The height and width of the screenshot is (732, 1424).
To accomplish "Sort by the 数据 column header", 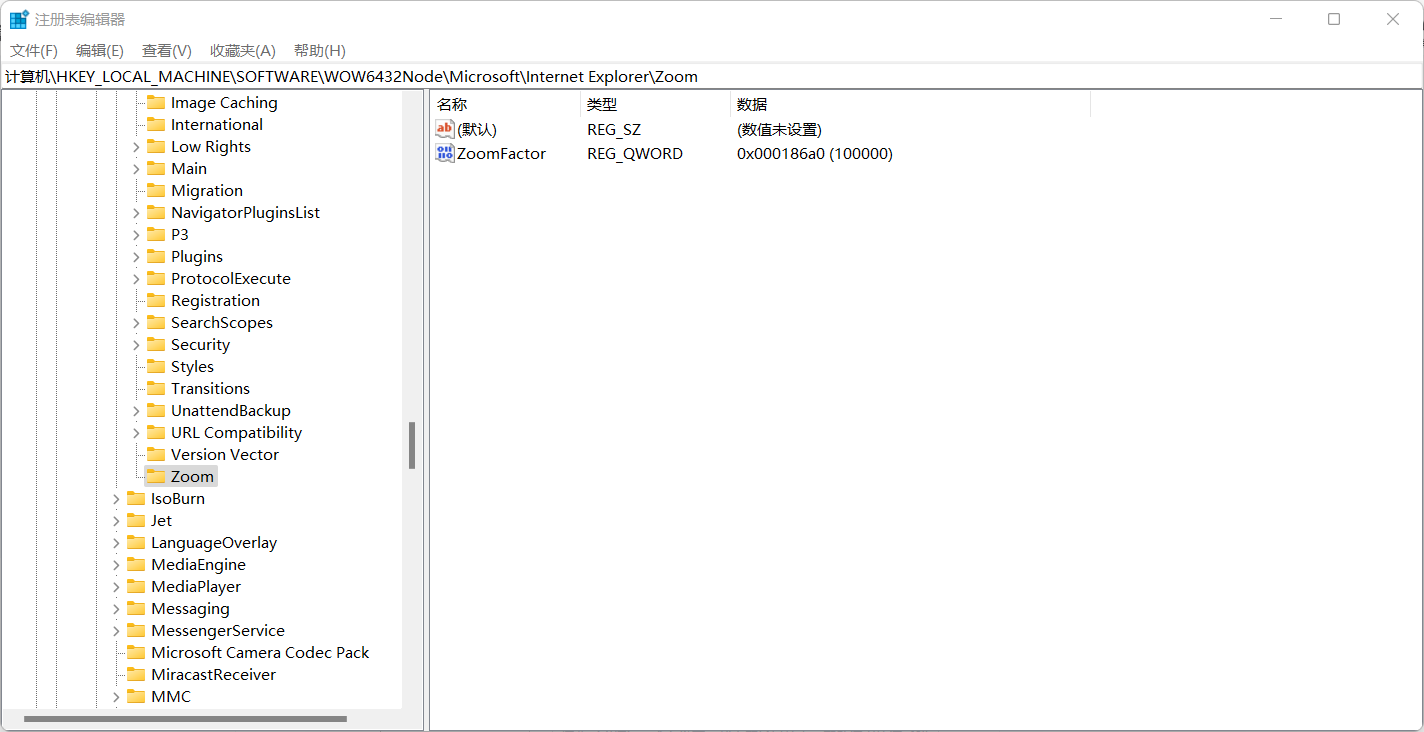I will point(910,104).
